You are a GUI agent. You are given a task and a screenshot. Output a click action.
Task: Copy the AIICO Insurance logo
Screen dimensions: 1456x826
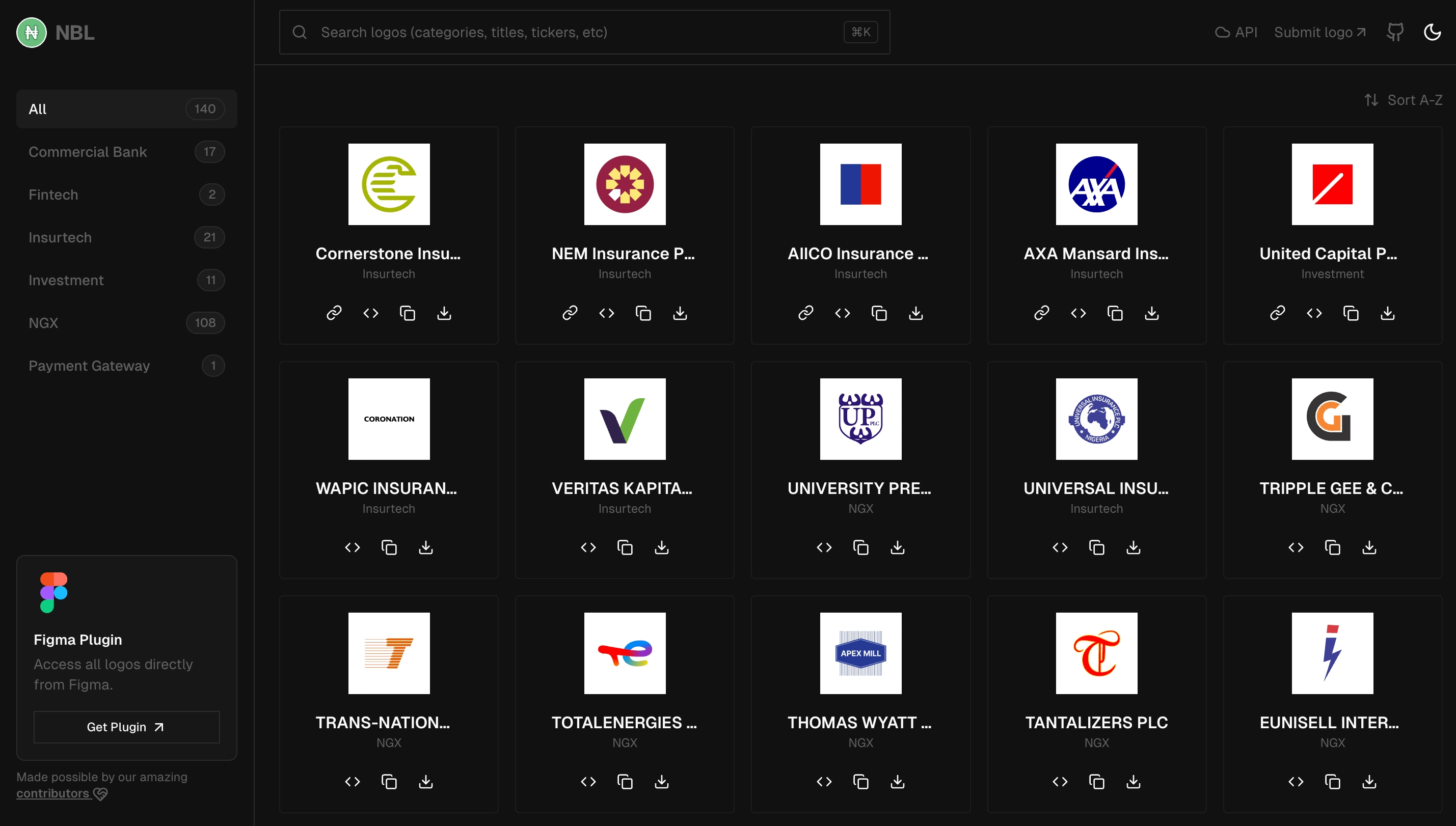tap(879, 313)
